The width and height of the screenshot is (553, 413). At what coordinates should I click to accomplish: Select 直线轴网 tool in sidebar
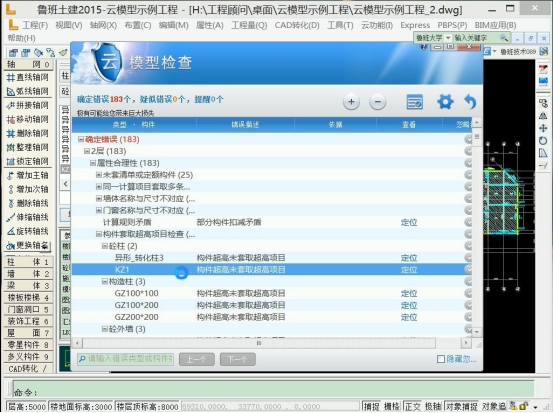click(28, 77)
